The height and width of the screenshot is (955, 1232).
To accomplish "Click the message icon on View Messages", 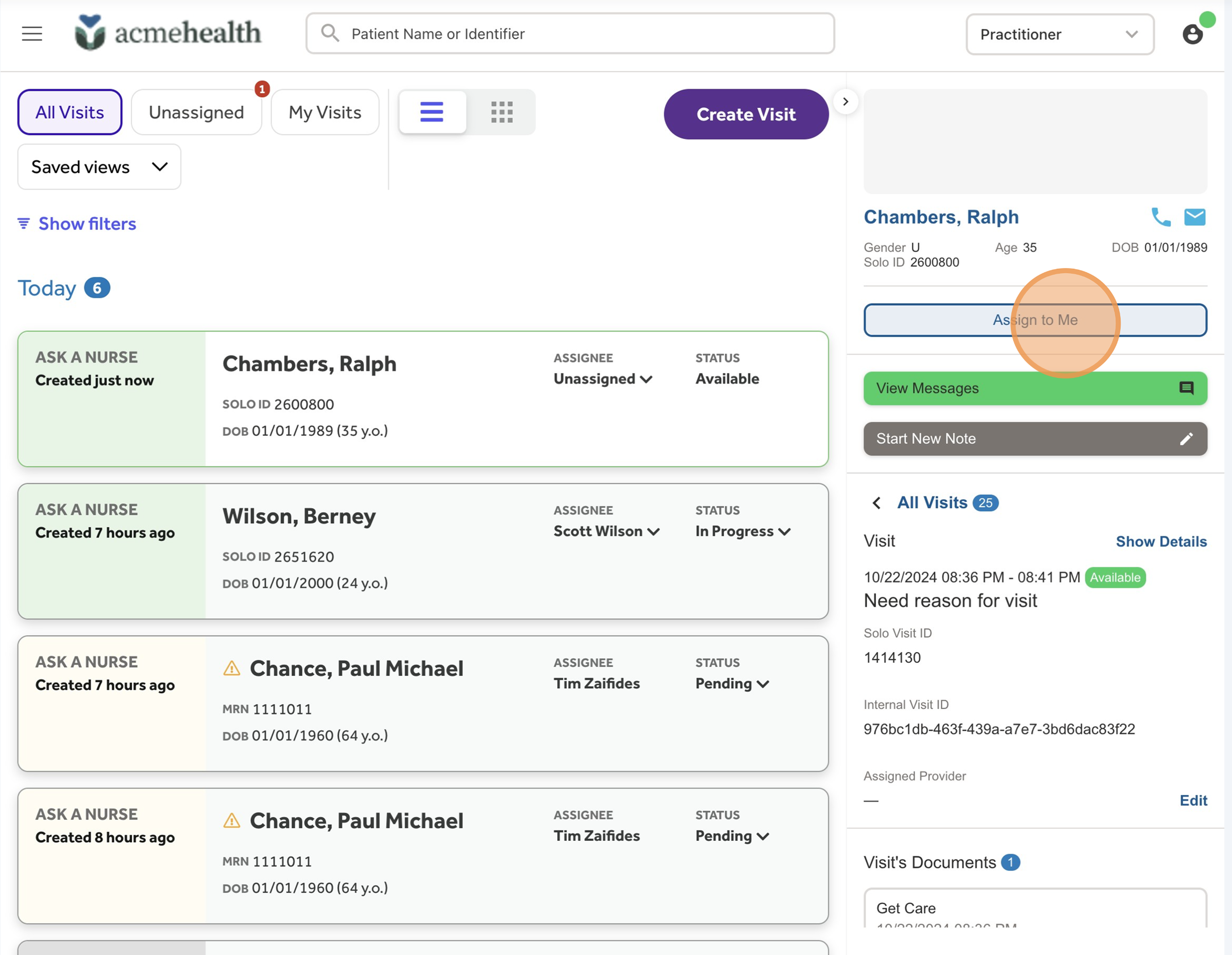I will point(1186,388).
